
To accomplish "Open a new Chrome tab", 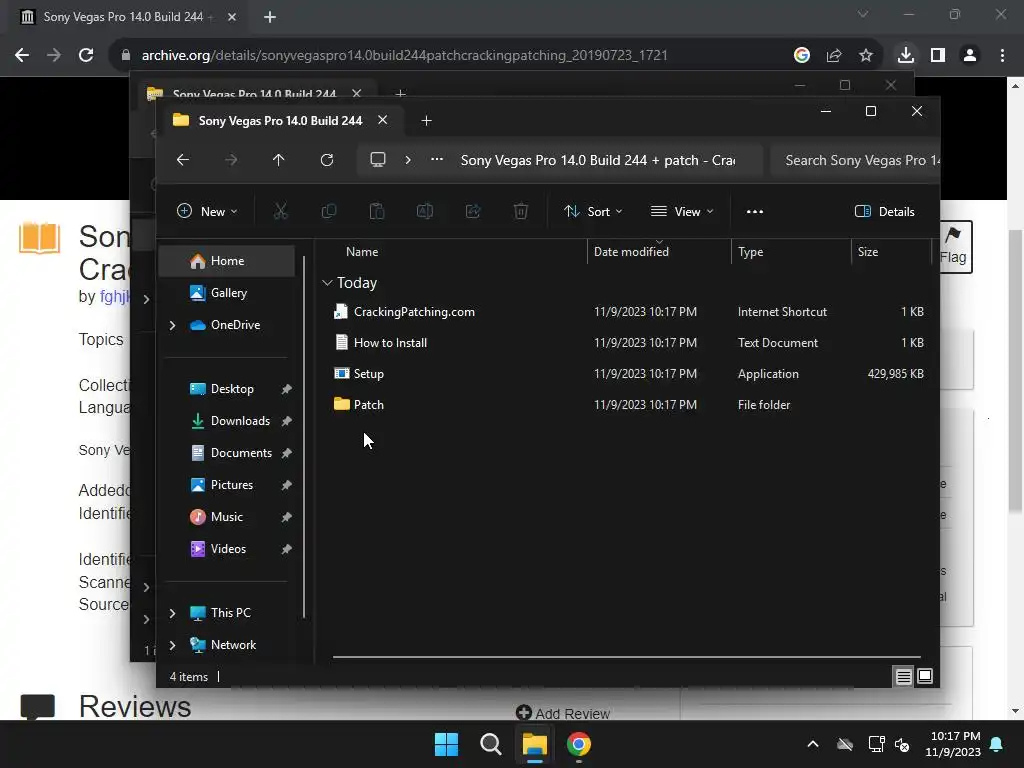I will (270, 17).
